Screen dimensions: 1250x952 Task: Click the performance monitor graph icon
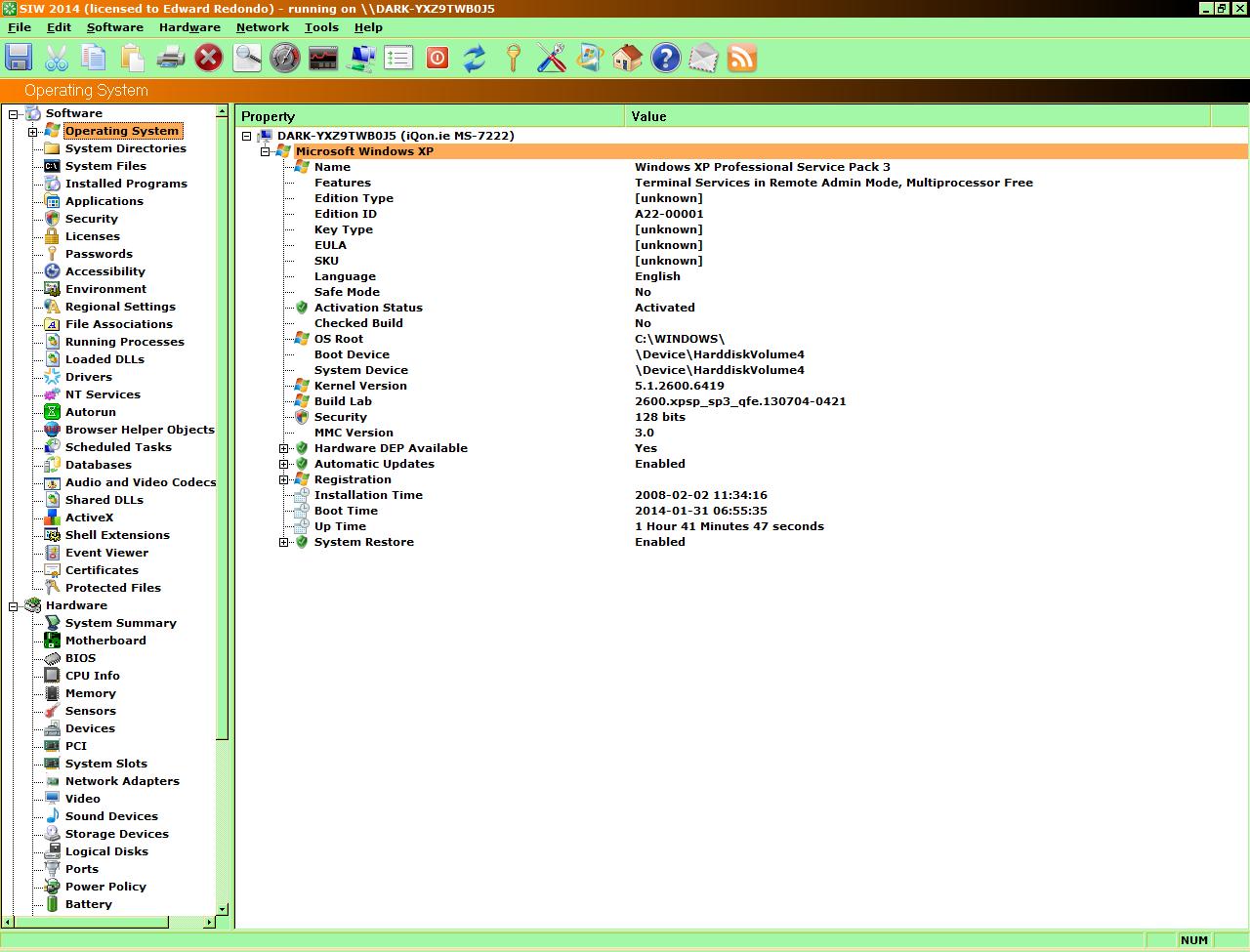[x=323, y=58]
